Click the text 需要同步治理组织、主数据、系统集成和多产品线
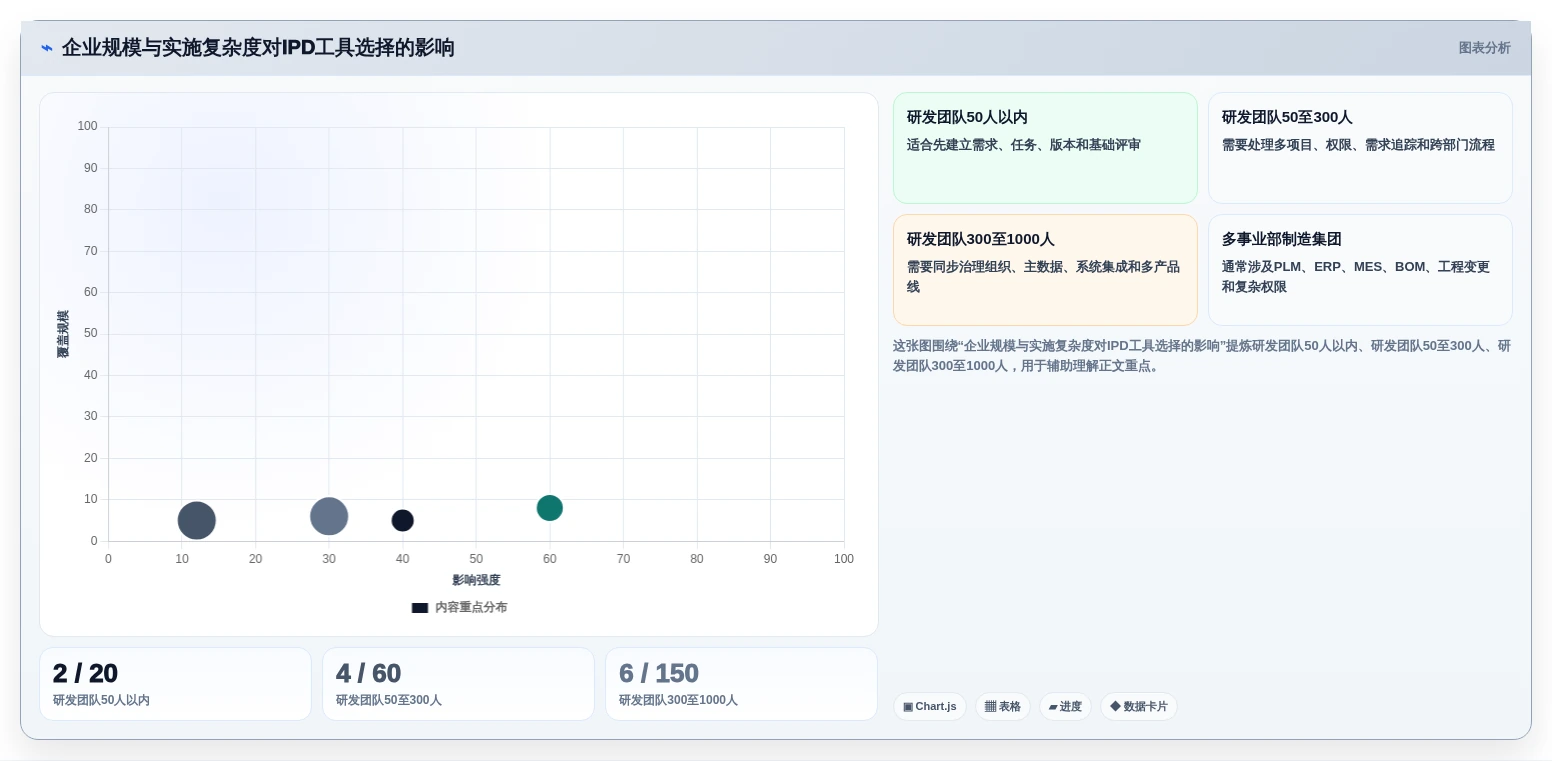1552x761 pixels. (1043, 277)
